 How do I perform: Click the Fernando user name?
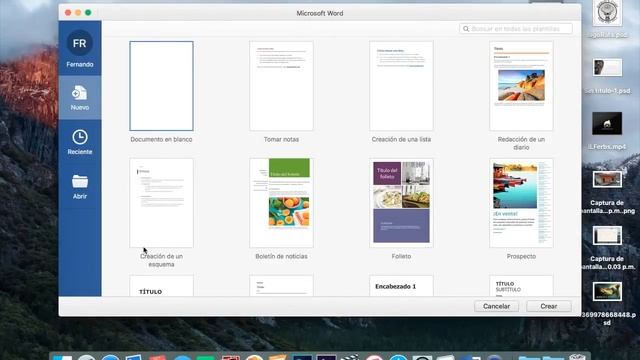point(80,64)
